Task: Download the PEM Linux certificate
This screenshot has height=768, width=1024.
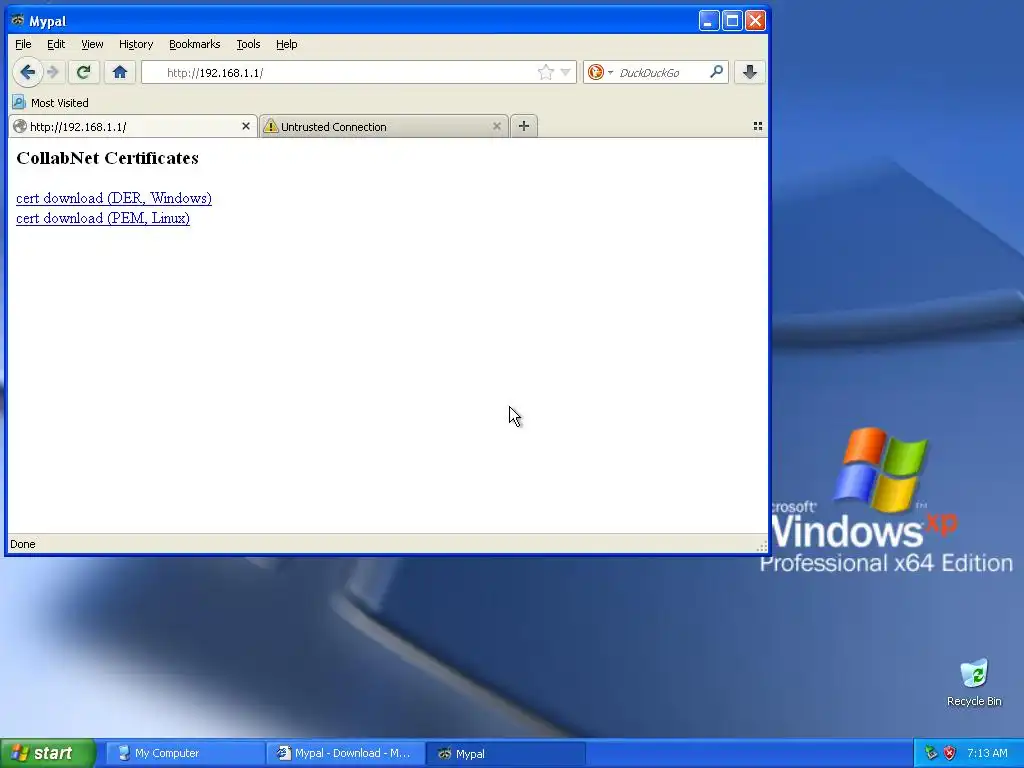Action: 103,217
